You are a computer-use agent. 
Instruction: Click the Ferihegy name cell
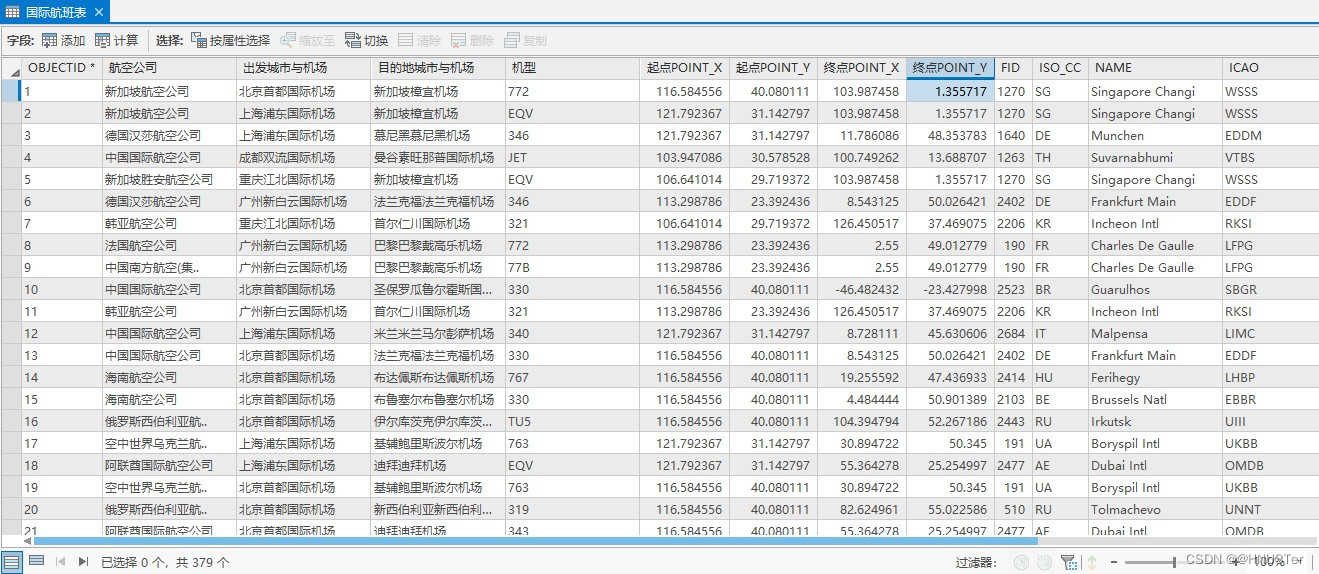(1155, 377)
